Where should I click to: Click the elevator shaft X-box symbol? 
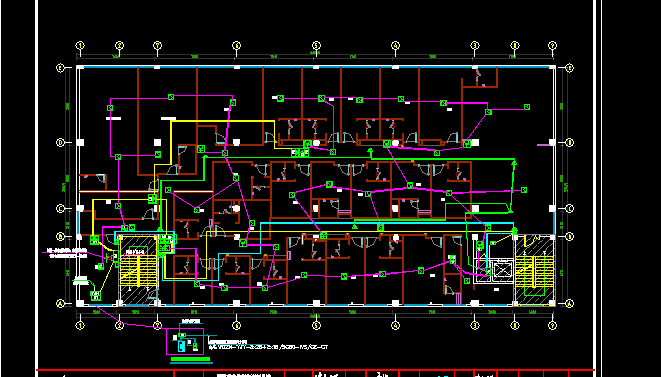coord(502,269)
